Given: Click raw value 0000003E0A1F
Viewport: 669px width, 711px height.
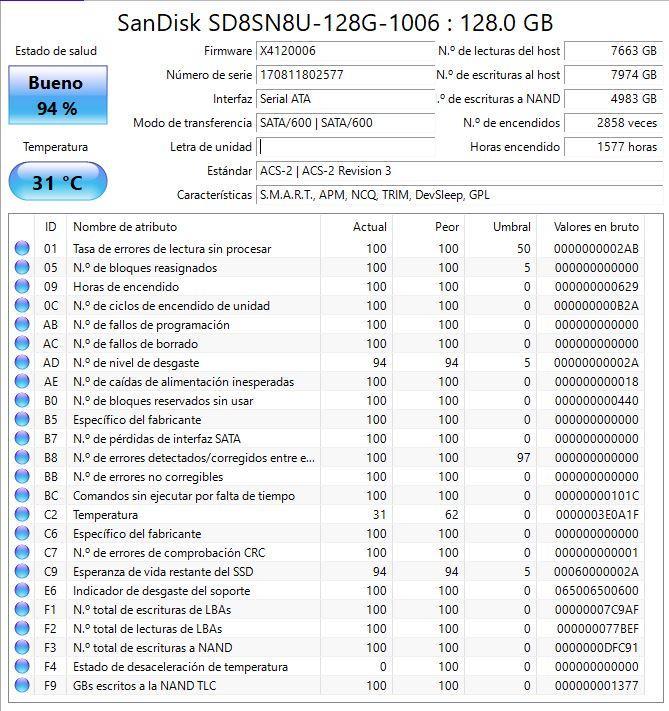Looking at the screenshot, I should point(597,515).
